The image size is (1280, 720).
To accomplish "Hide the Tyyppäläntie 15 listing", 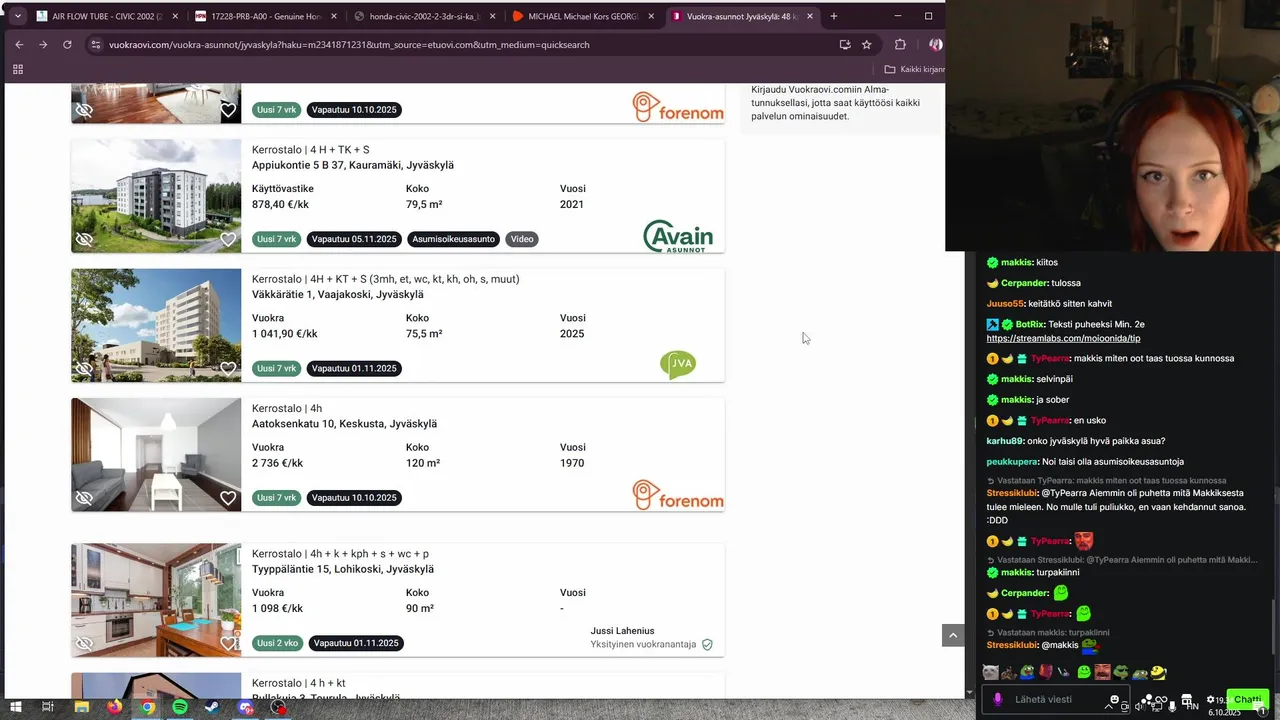I will coord(85,643).
